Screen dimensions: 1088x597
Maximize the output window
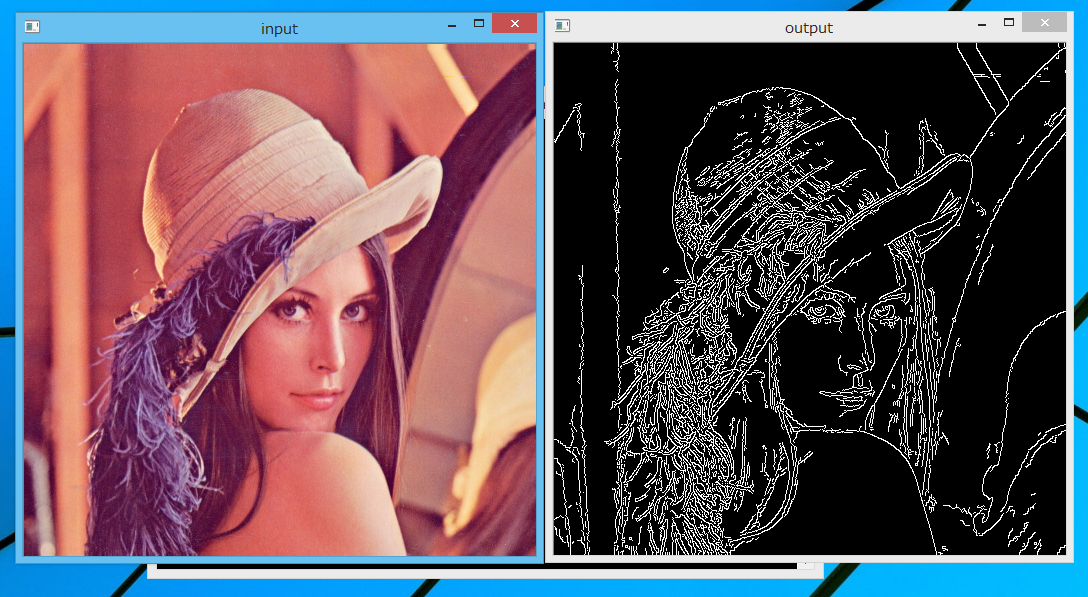point(1009,23)
